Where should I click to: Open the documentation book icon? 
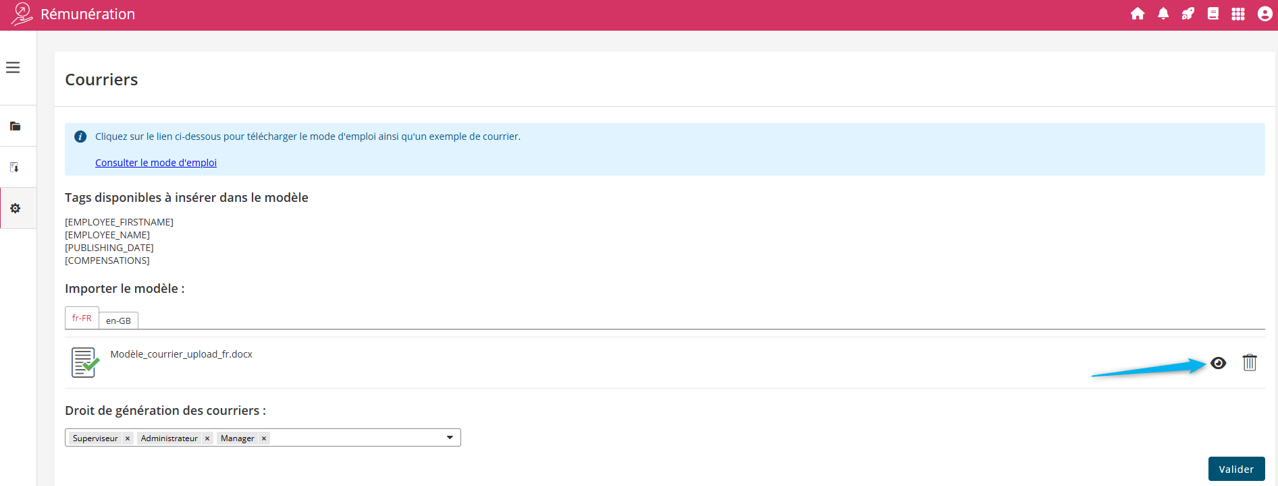(x=1213, y=14)
